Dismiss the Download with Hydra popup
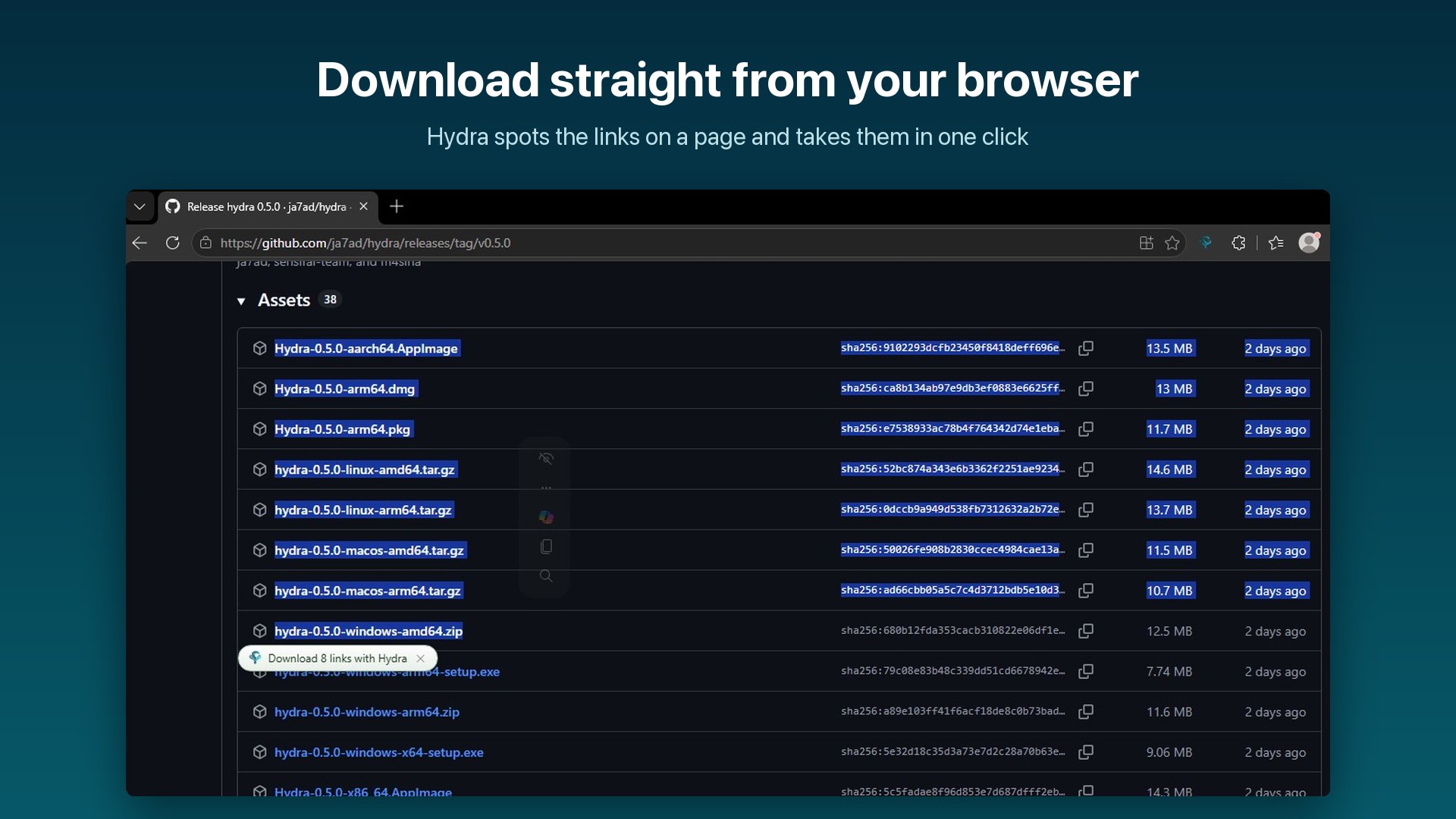 coord(421,658)
